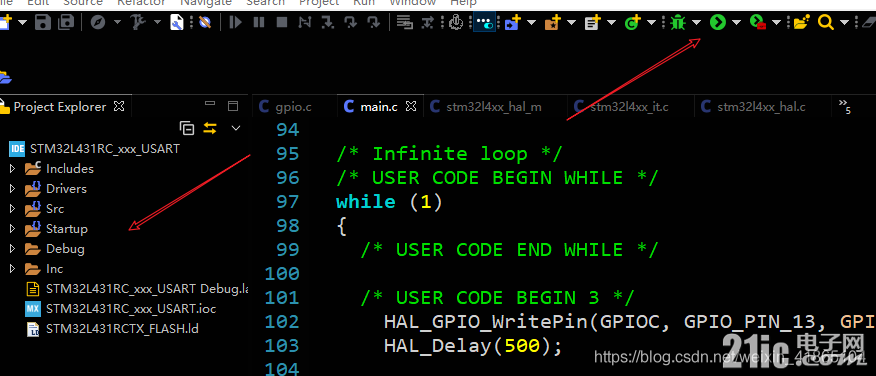Click the Step Return icon

tap(373, 22)
